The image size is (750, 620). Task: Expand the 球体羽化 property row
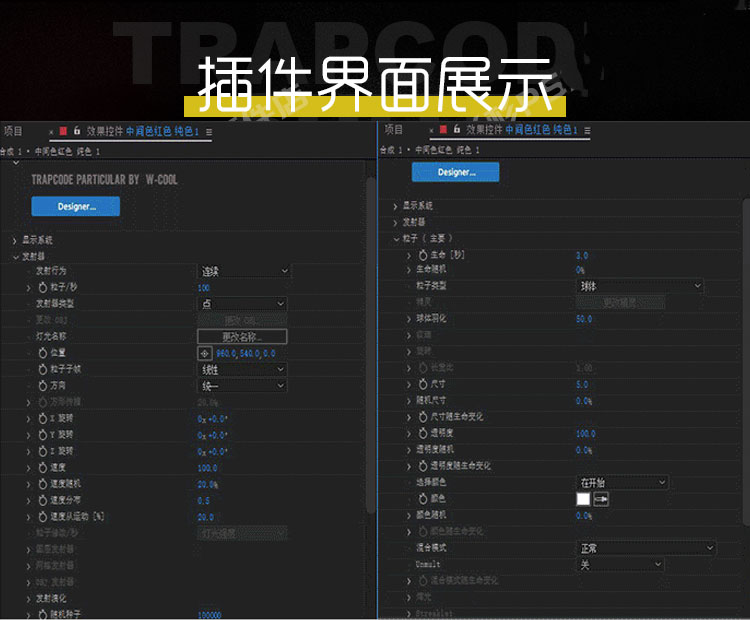click(x=409, y=319)
